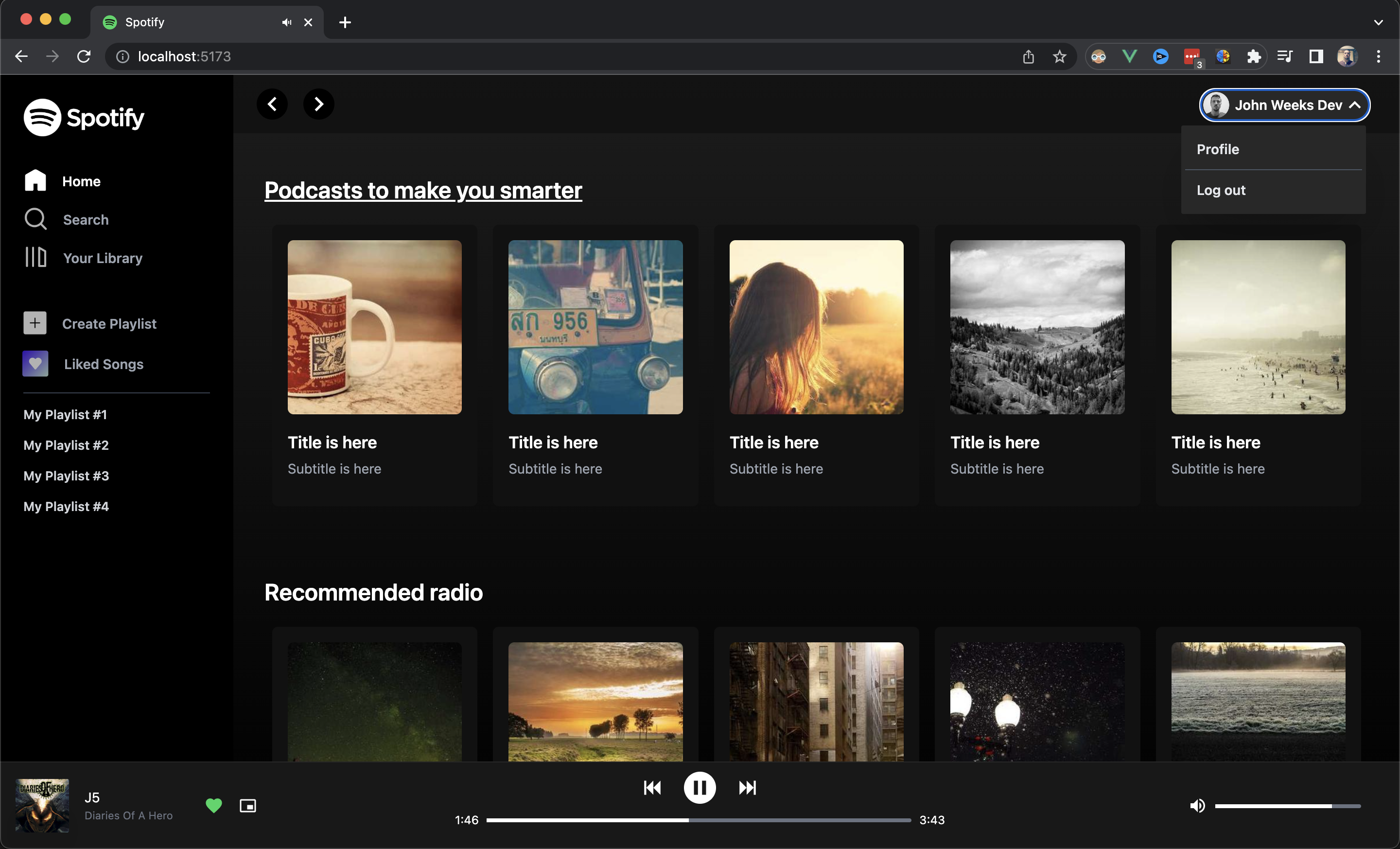Click the localhost:5173 address bar
This screenshot has height=849, width=1400.
[x=591, y=56]
